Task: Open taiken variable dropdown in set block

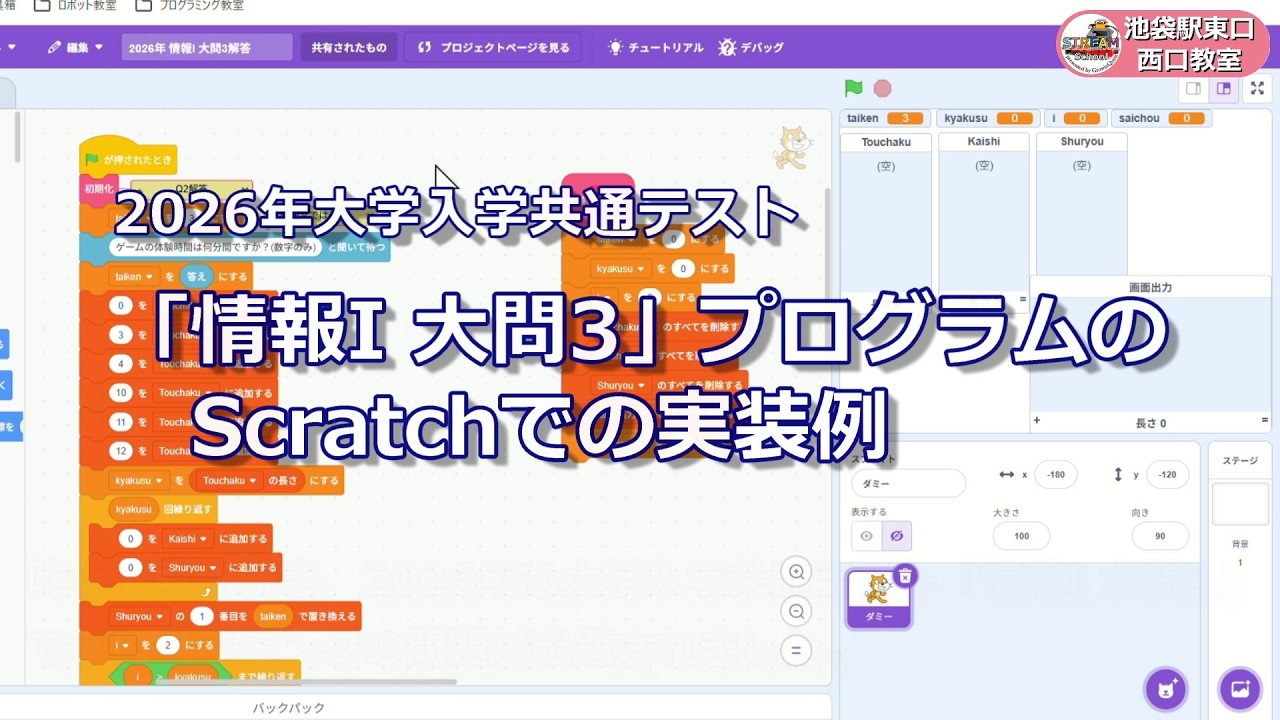Action: click(x=134, y=276)
